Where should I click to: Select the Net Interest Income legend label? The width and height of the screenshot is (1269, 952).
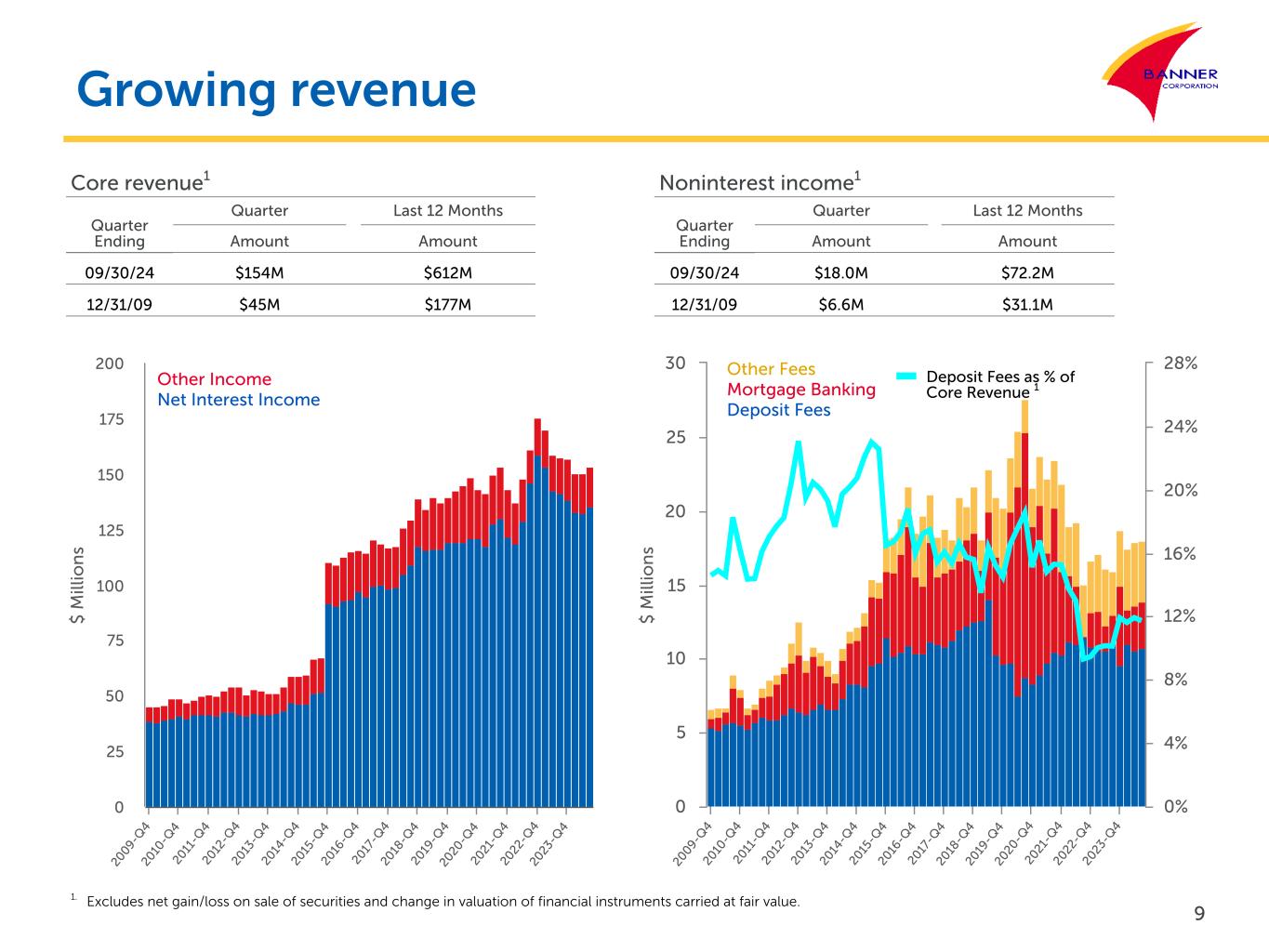pos(238,400)
